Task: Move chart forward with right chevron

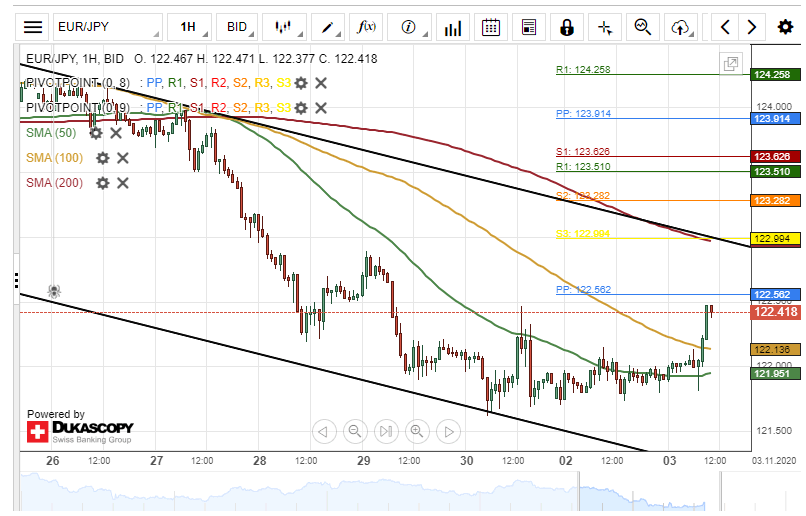Action: pyautogui.click(x=752, y=27)
